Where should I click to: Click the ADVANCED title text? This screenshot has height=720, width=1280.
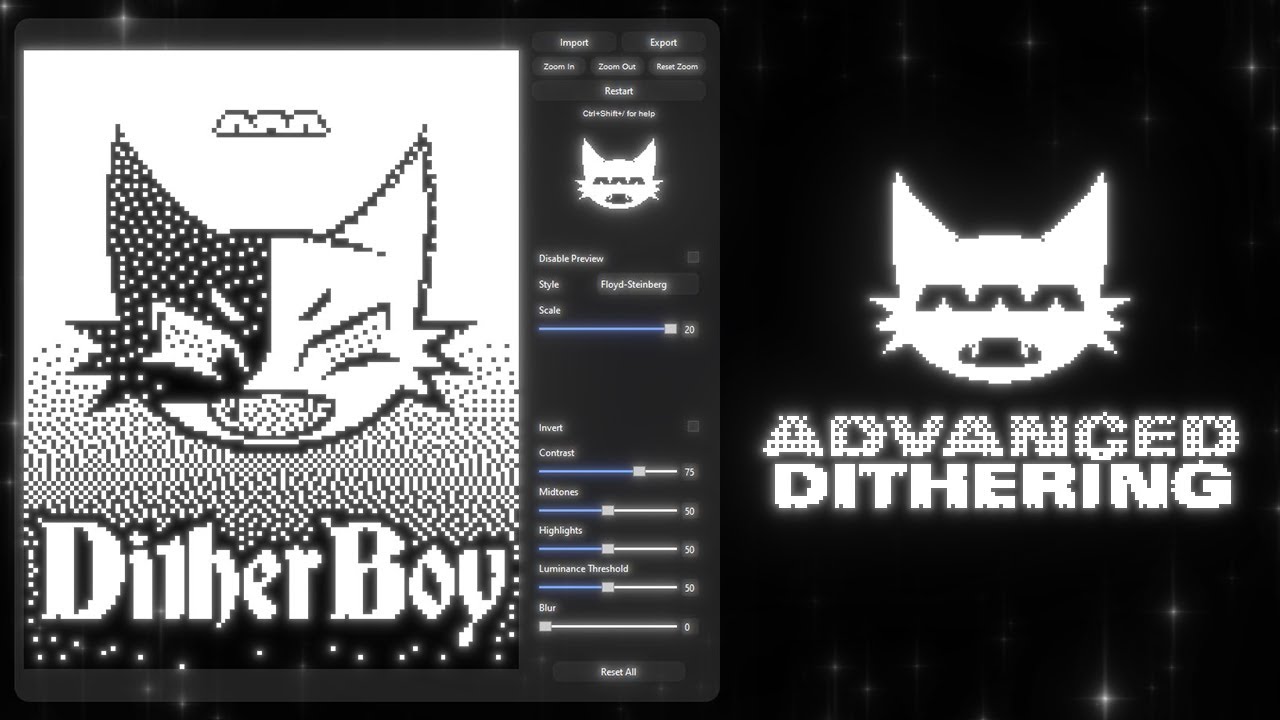(1002, 437)
